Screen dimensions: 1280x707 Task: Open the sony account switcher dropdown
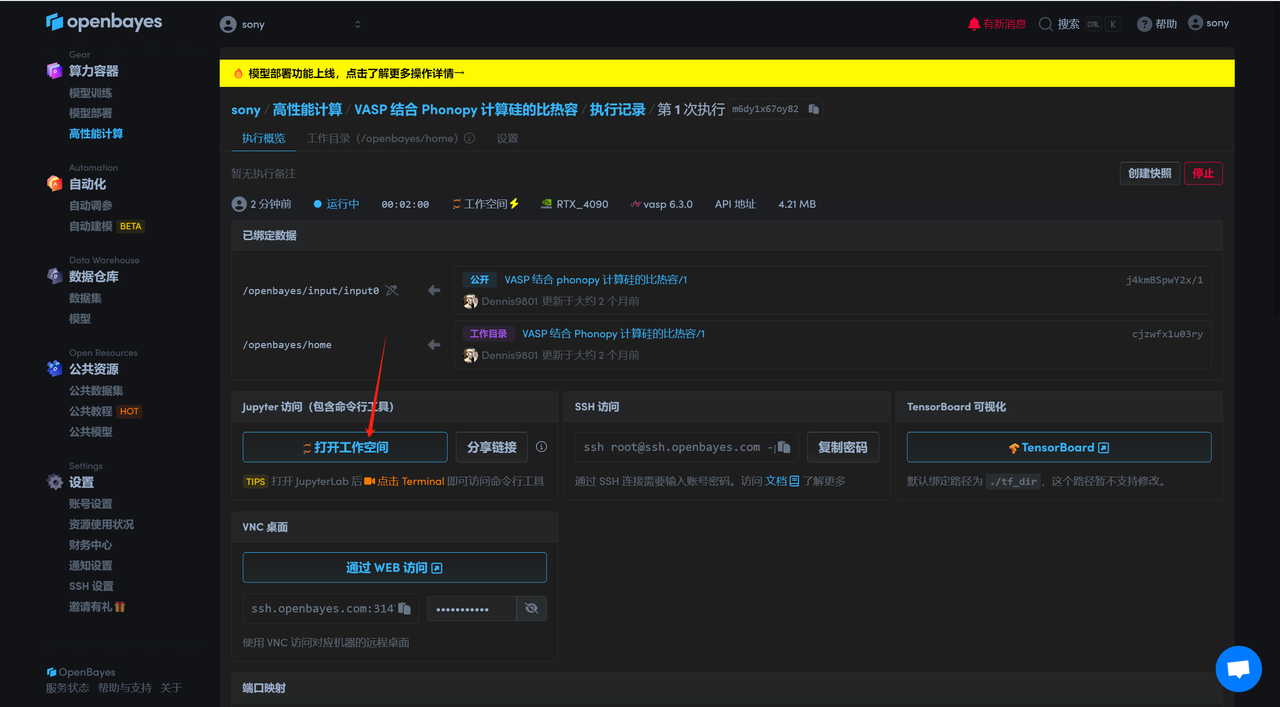(290, 24)
